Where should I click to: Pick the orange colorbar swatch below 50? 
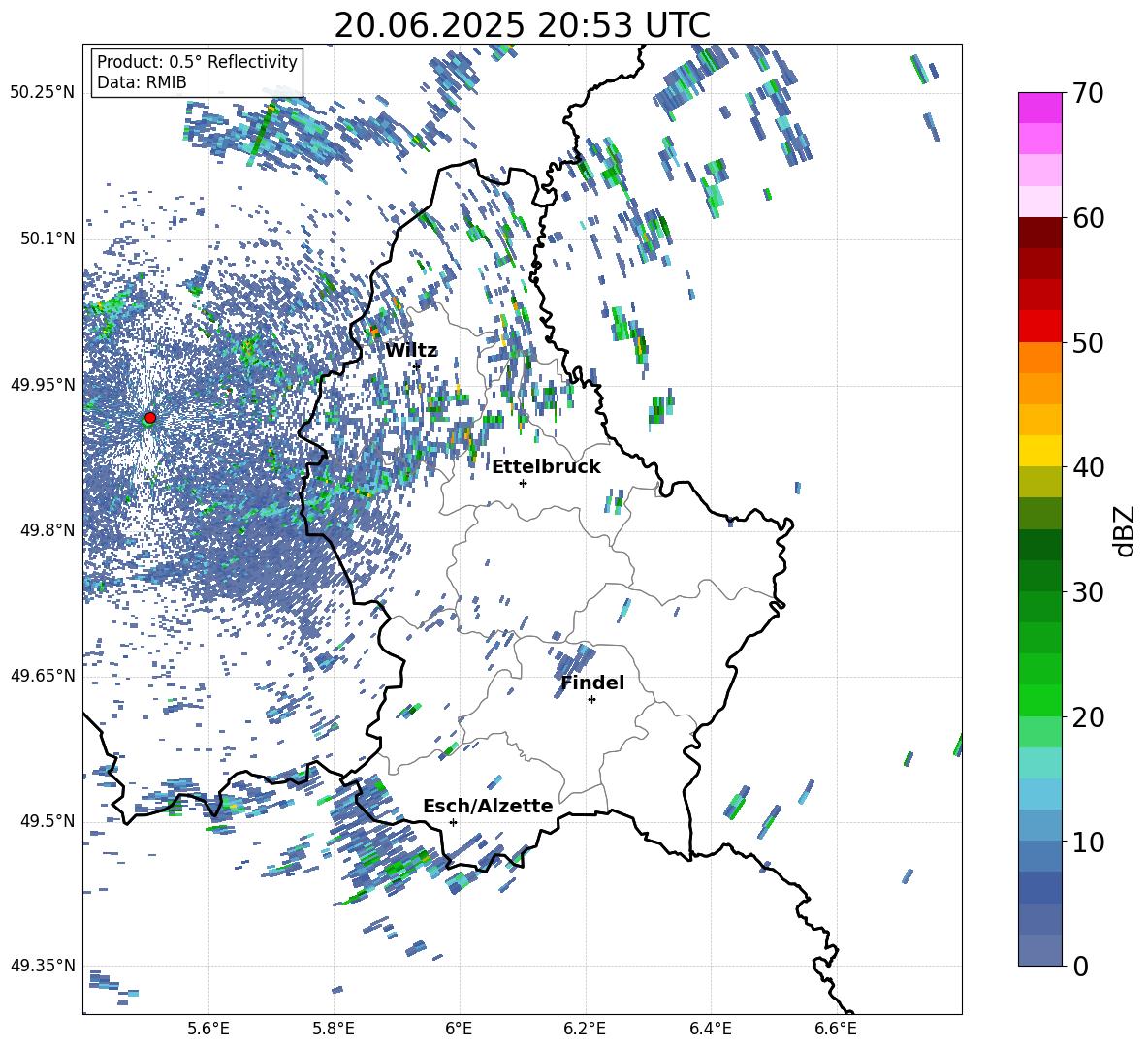click(1040, 358)
